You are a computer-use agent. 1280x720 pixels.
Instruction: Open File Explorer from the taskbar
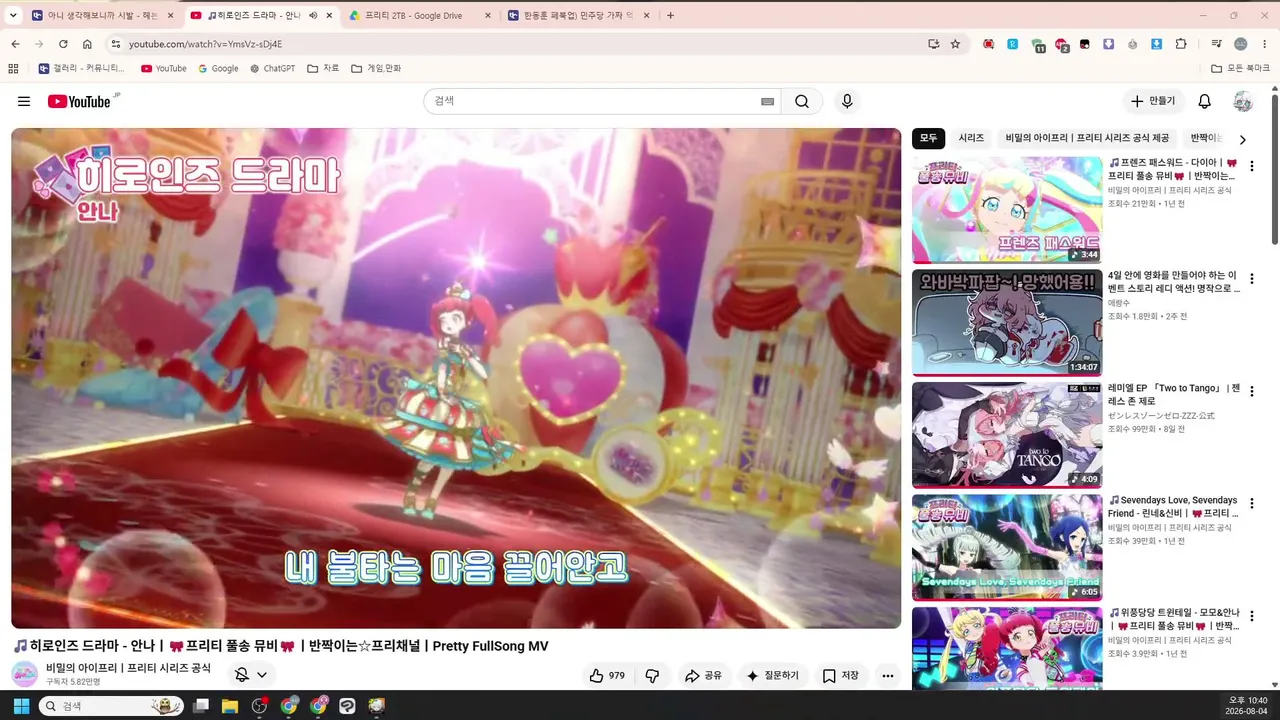[x=230, y=706]
